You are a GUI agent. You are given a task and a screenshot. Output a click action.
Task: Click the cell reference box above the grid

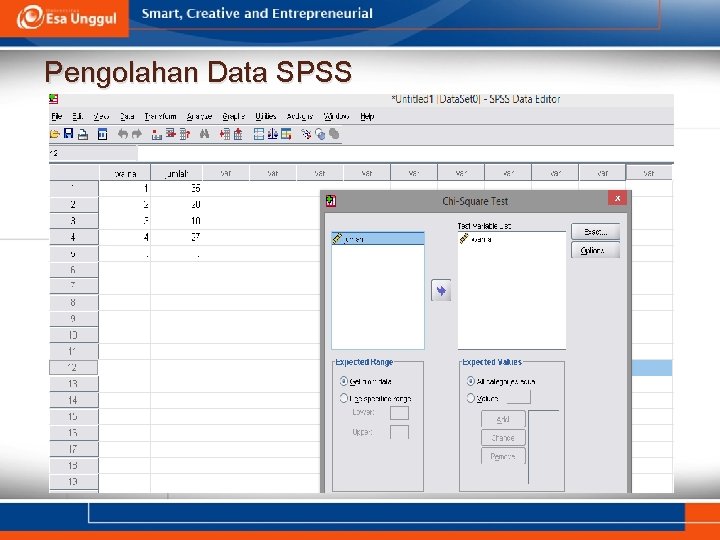tap(93, 153)
